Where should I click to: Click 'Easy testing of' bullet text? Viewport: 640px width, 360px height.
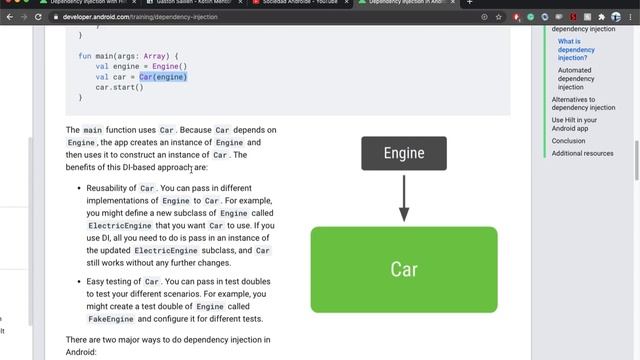pos(113,282)
